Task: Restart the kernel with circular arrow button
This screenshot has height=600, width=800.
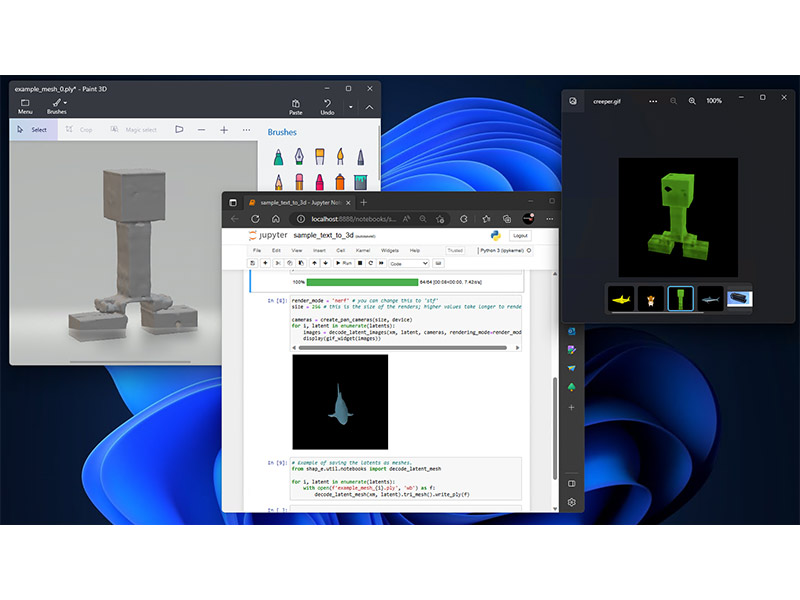Action: click(x=371, y=263)
